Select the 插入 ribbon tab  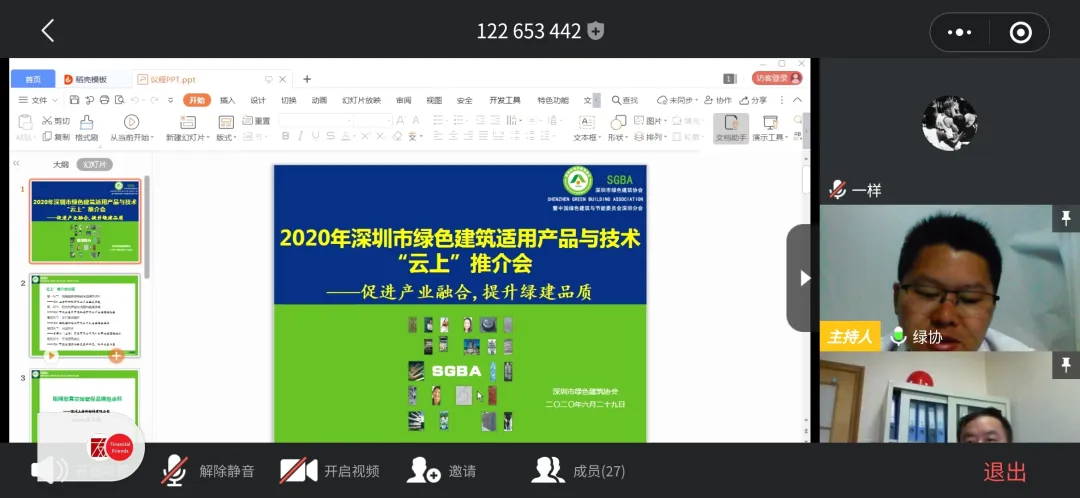(227, 100)
